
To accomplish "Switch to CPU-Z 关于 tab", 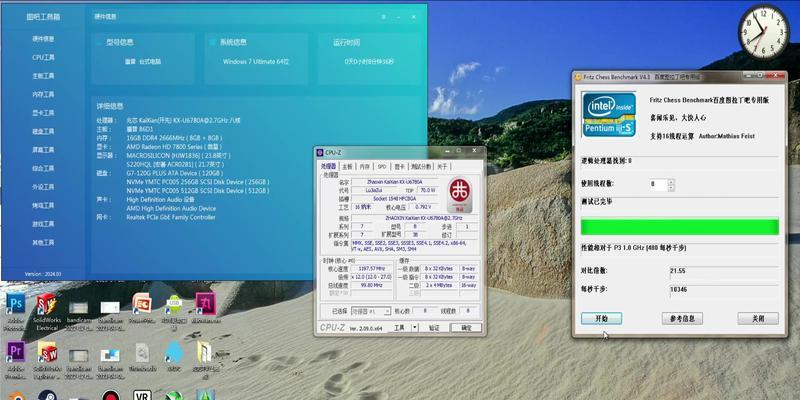I will (x=442, y=166).
